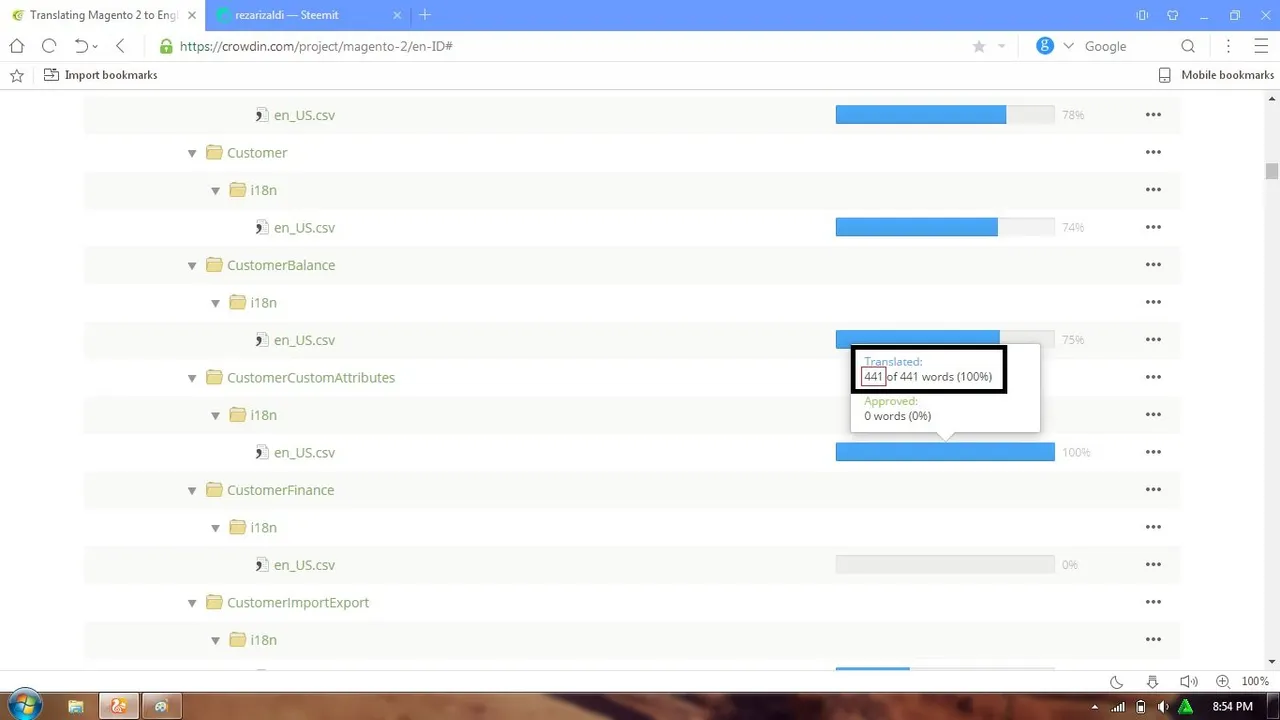Collapse the CustomerImportExport folder
The image size is (1280, 720).
[x=192, y=603]
